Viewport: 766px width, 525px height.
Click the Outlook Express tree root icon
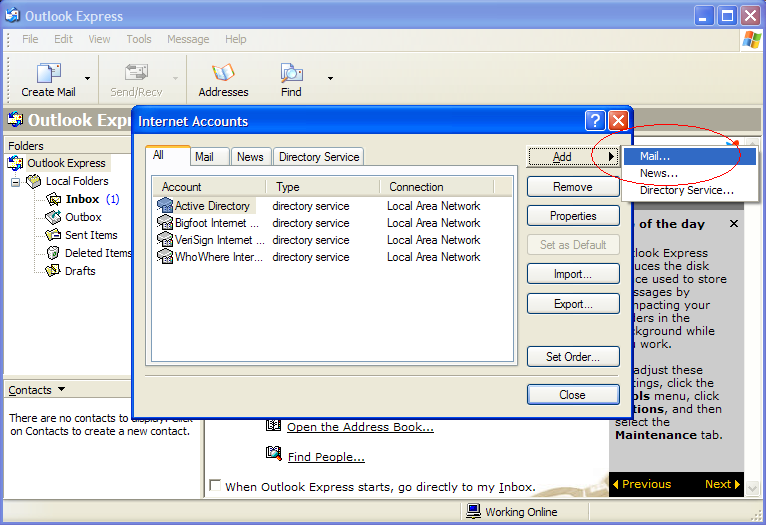(x=15, y=163)
